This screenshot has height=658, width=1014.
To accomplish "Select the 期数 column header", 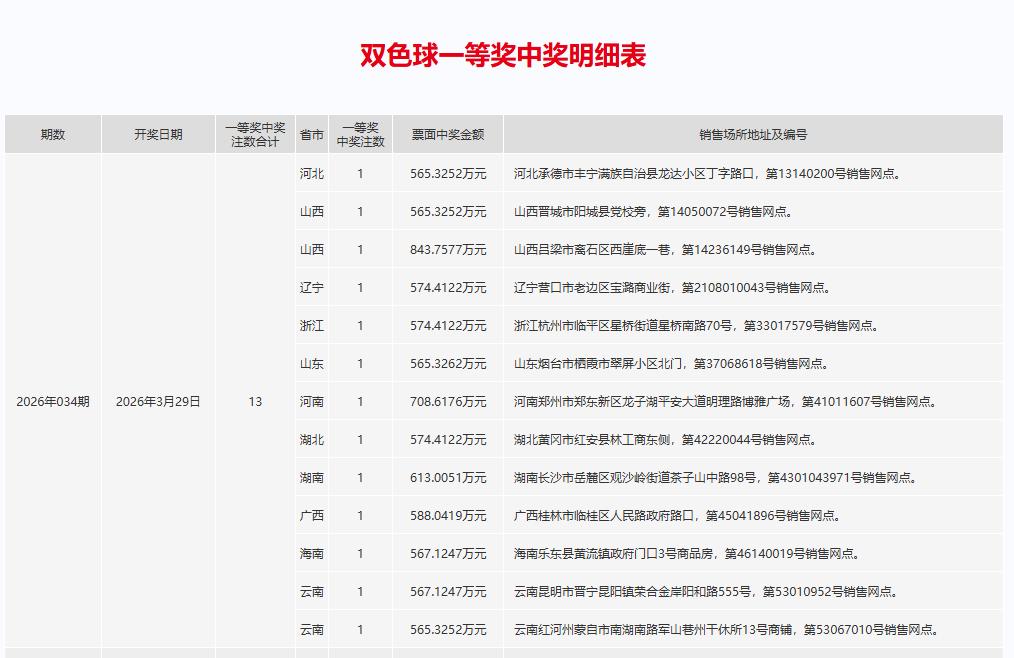I will (x=53, y=133).
